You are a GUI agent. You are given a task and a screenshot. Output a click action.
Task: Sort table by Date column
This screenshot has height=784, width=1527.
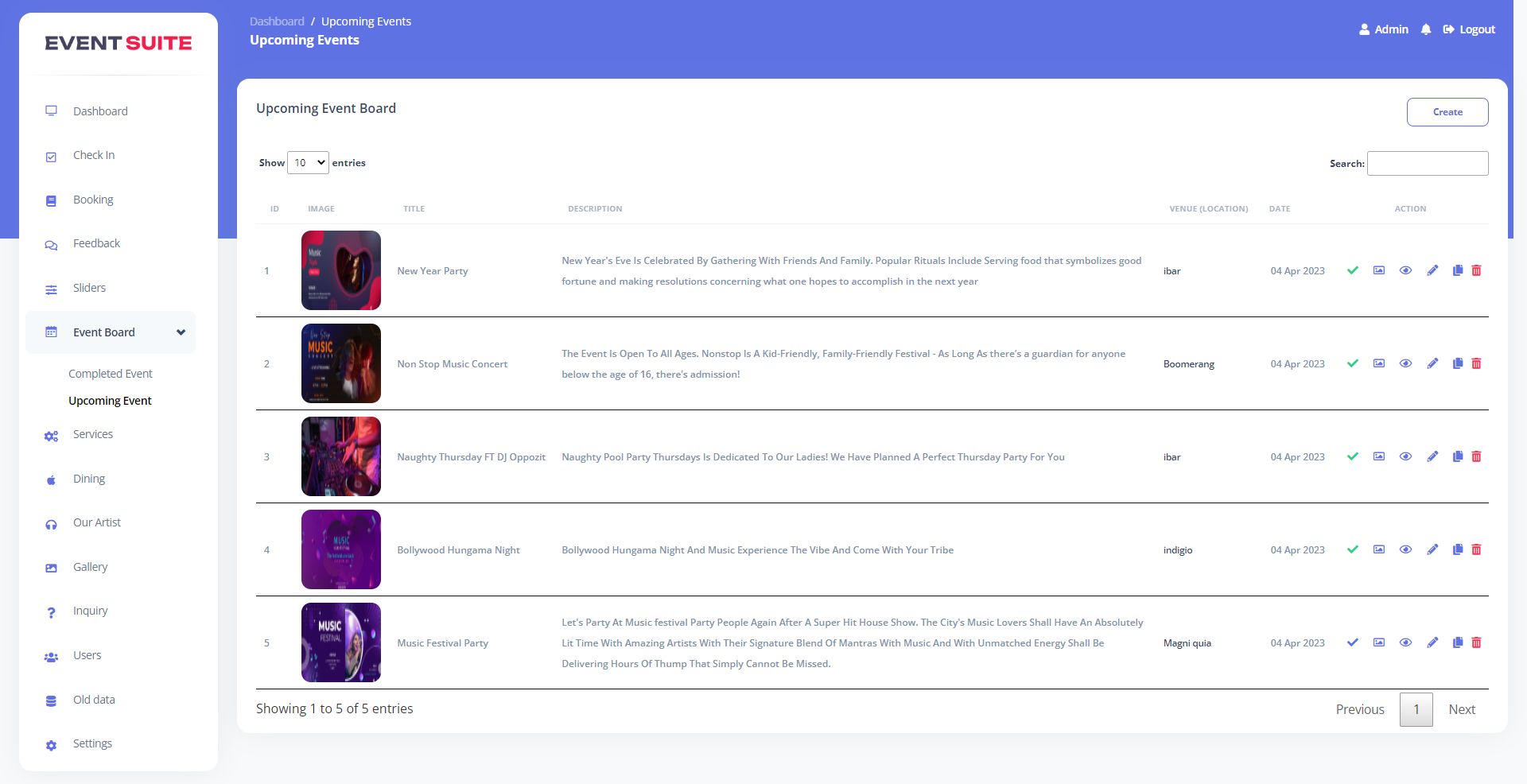click(x=1279, y=209)
